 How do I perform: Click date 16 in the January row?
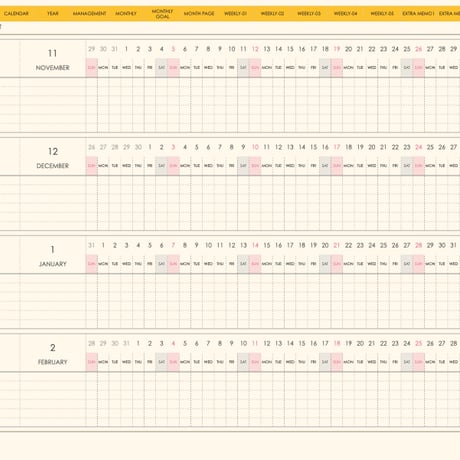(279, 245)
